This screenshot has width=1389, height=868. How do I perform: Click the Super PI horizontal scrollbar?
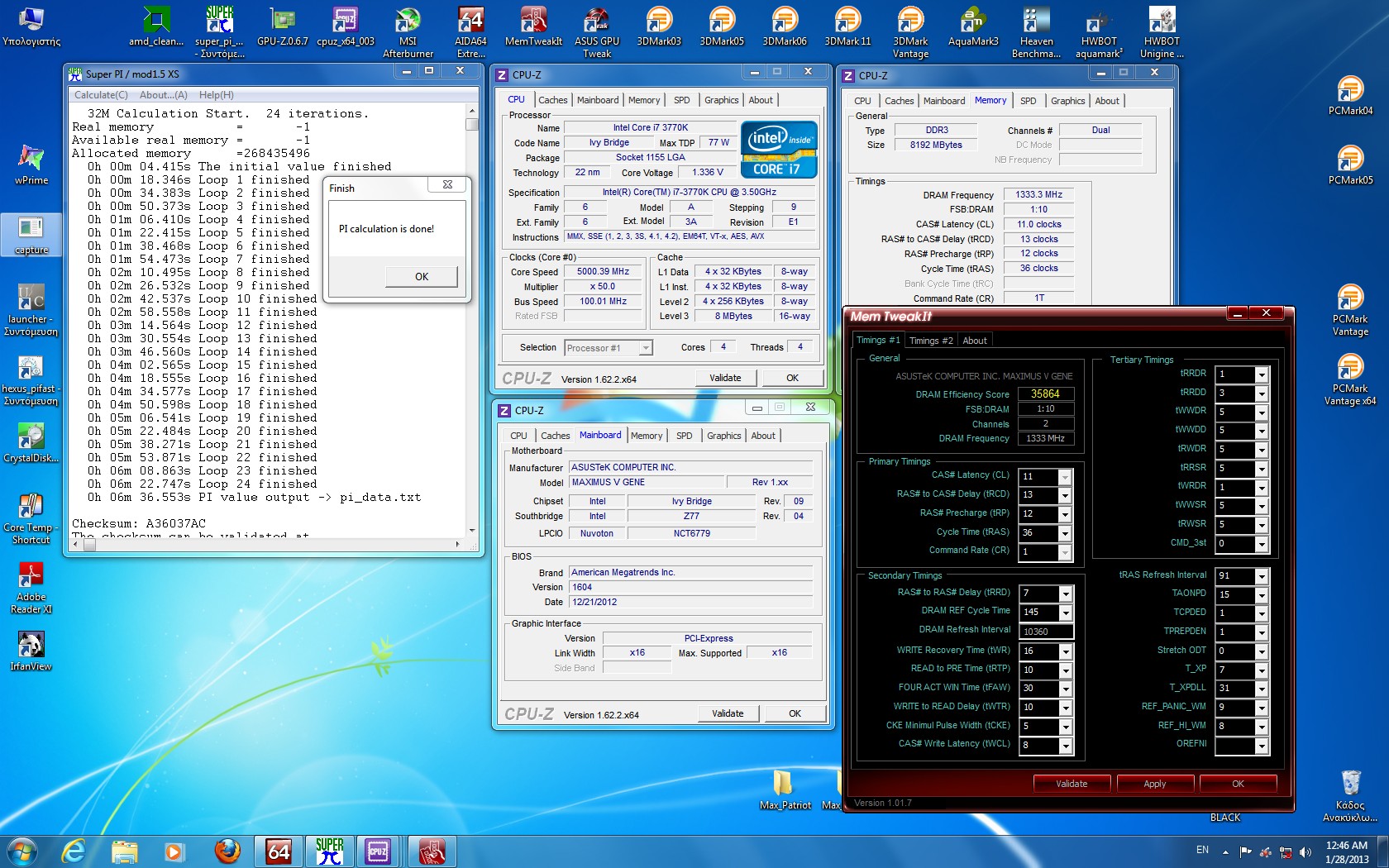click(x=266, y=544)
